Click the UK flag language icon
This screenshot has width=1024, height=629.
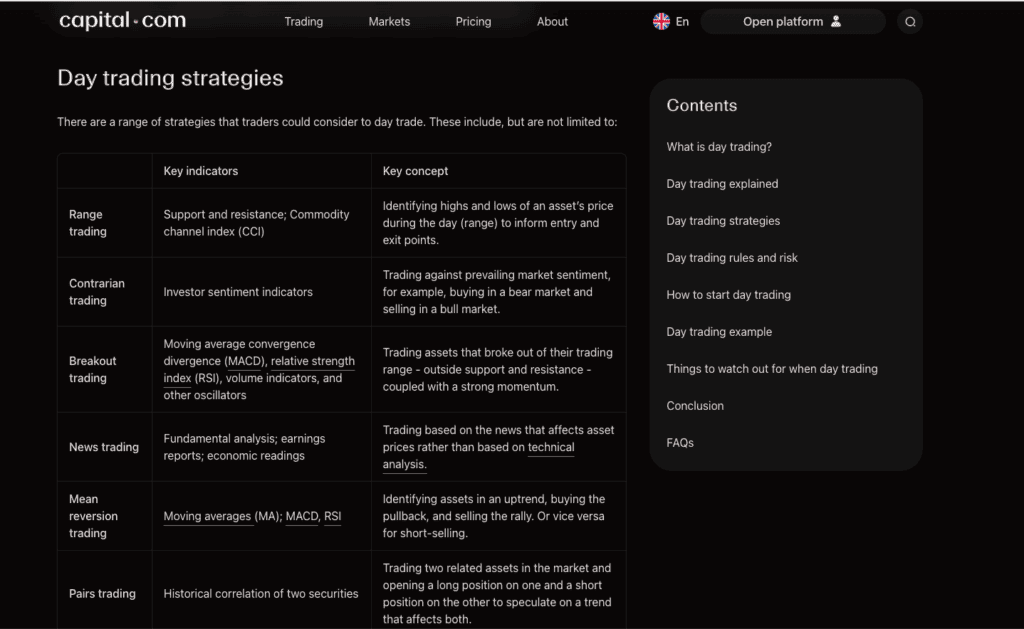(x=661, y=22)
